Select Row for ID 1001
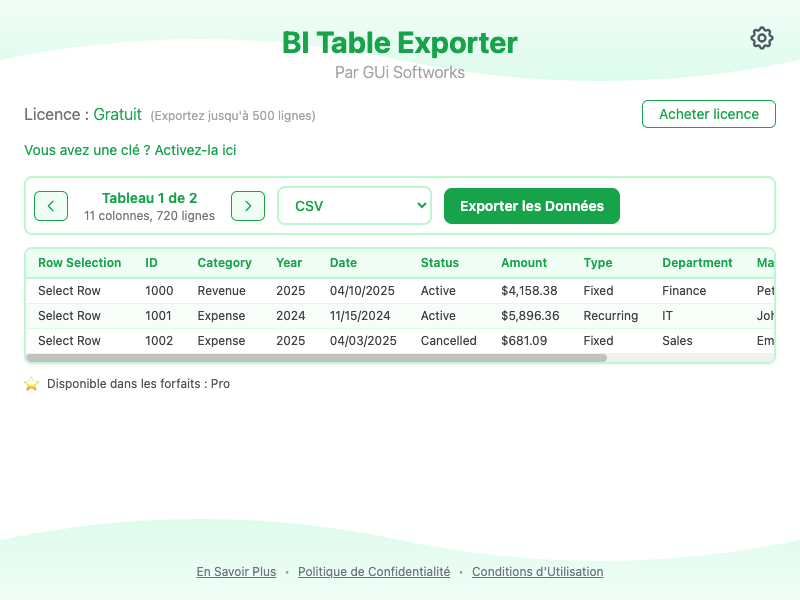The image size is (800, 600). 69,316
